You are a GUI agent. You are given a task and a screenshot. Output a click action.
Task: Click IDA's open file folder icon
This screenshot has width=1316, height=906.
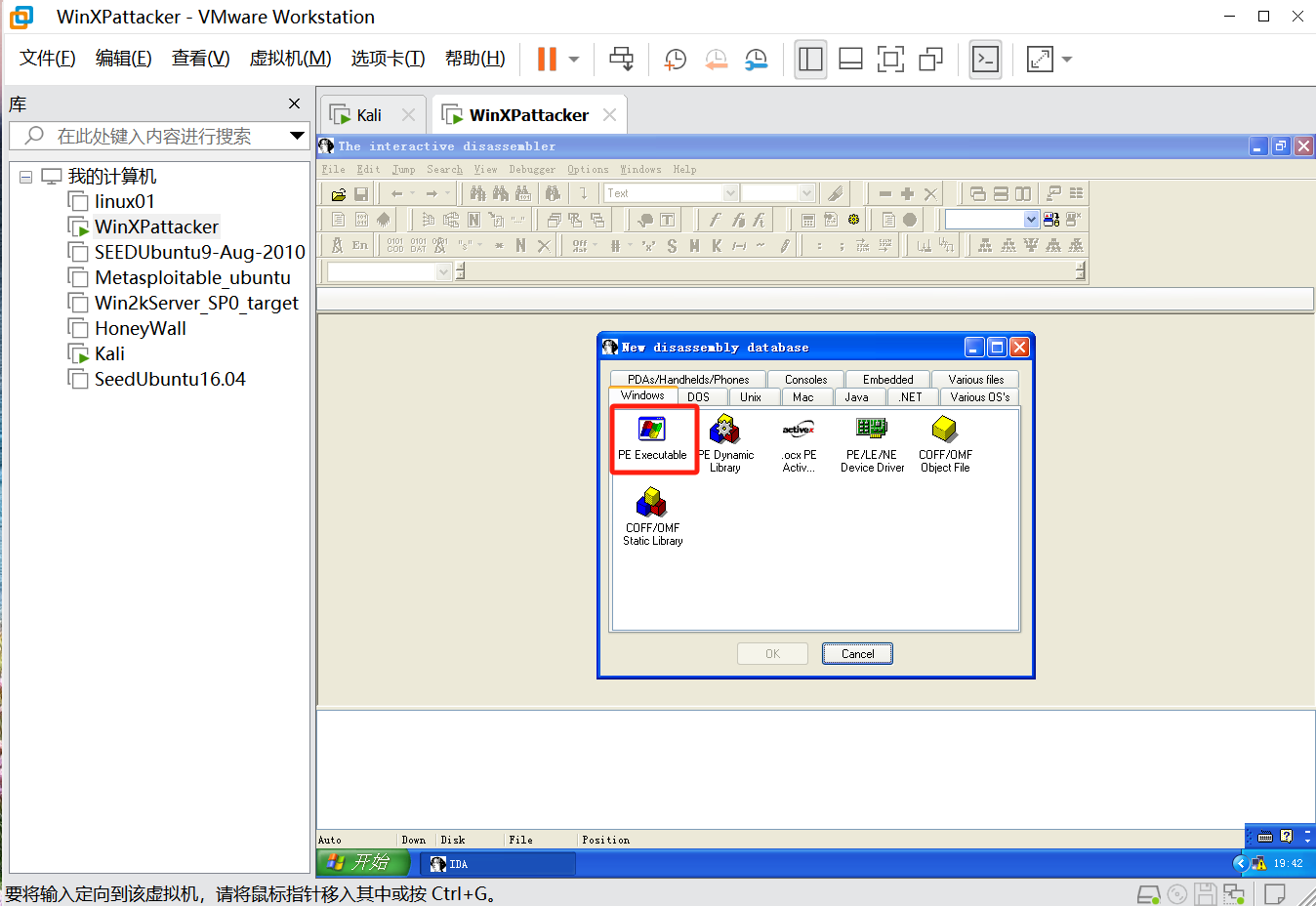click(x=338, y=193)
